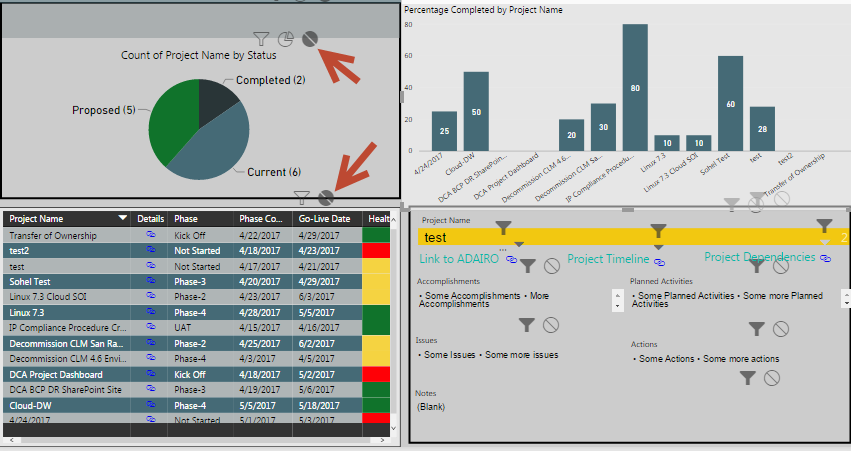Open the Project Dependencies hyperlink
This screenshot has width=851, height=451.
coord(760,257)
